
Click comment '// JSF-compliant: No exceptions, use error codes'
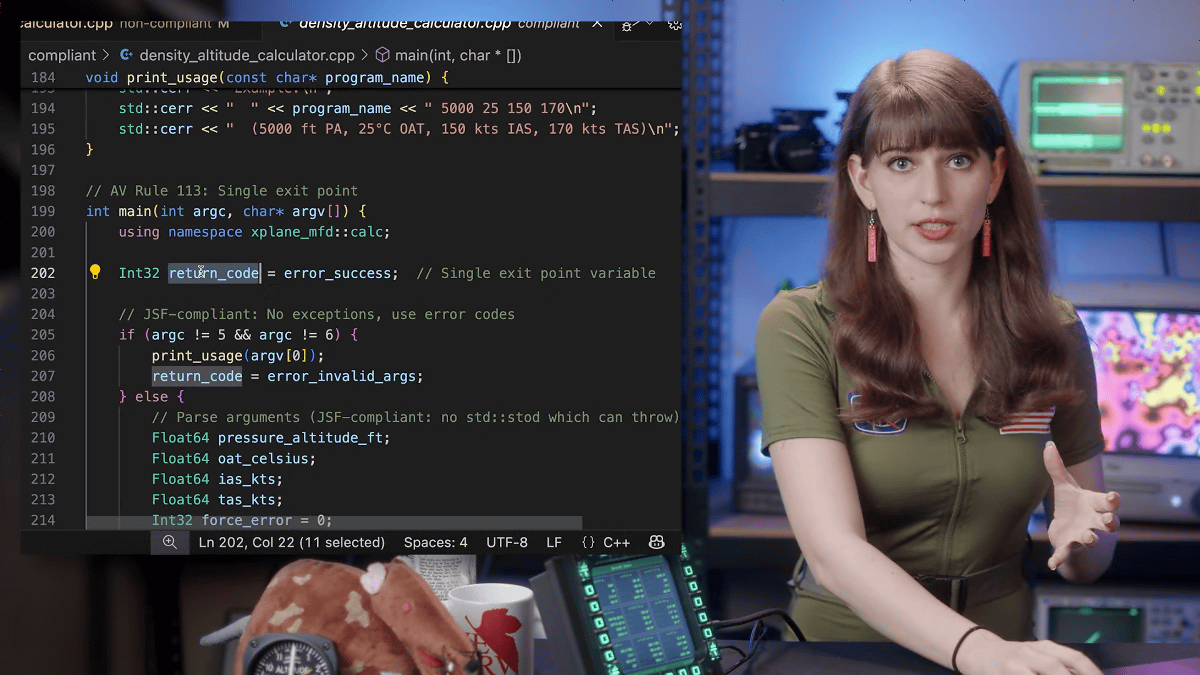(317, 314)
